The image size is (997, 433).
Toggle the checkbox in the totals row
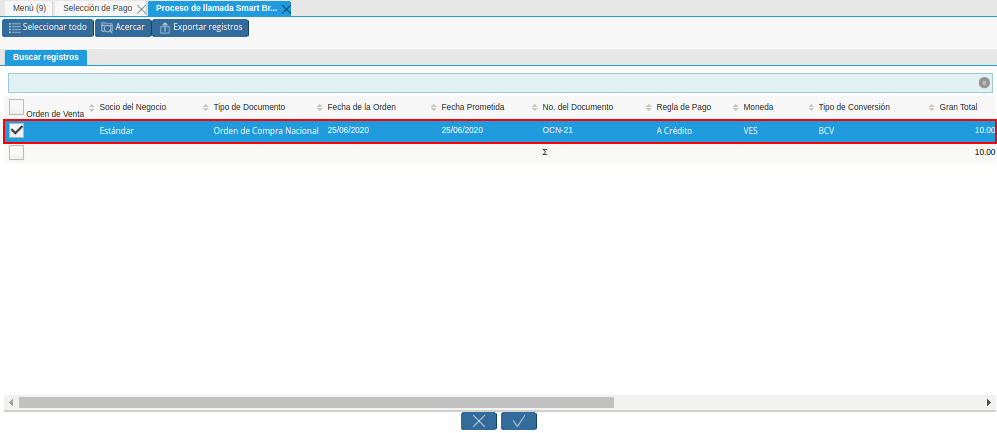(17, 153)
